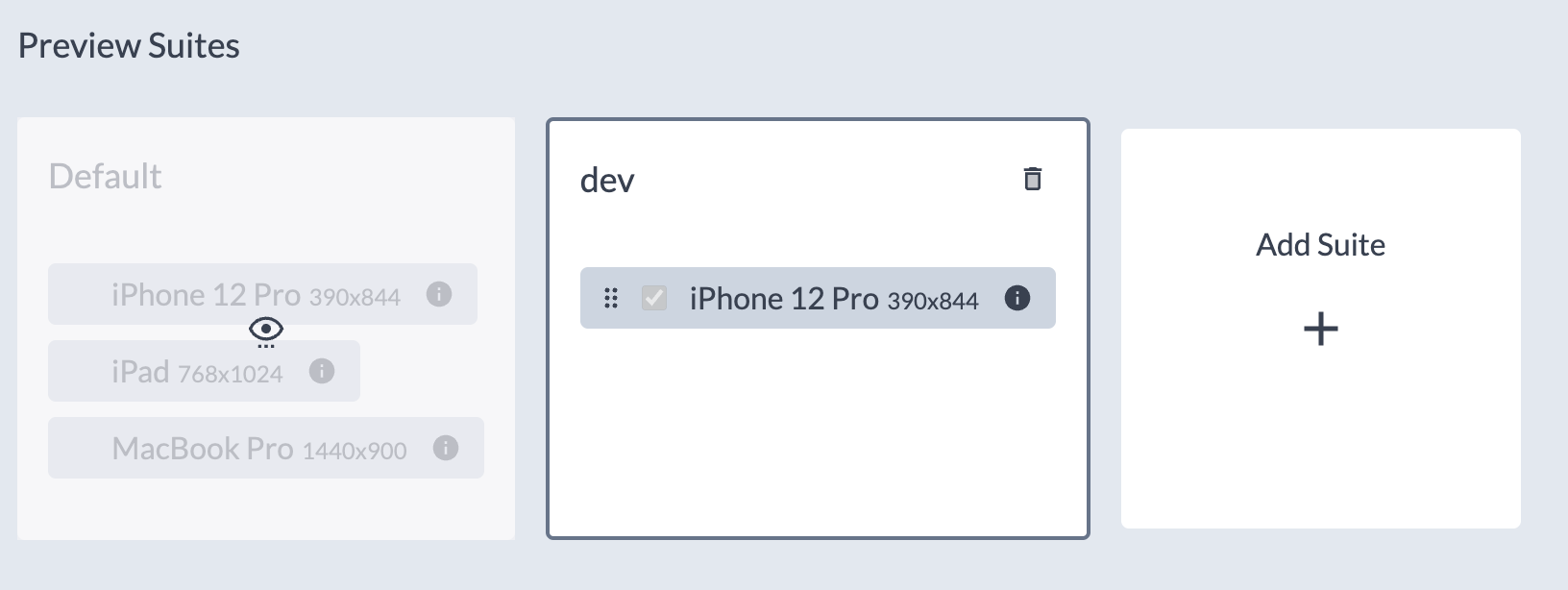Image resolution: width=1568 pixels, height=590 pixels.
Task: Click the dev suite name
Action: point(607,181)
